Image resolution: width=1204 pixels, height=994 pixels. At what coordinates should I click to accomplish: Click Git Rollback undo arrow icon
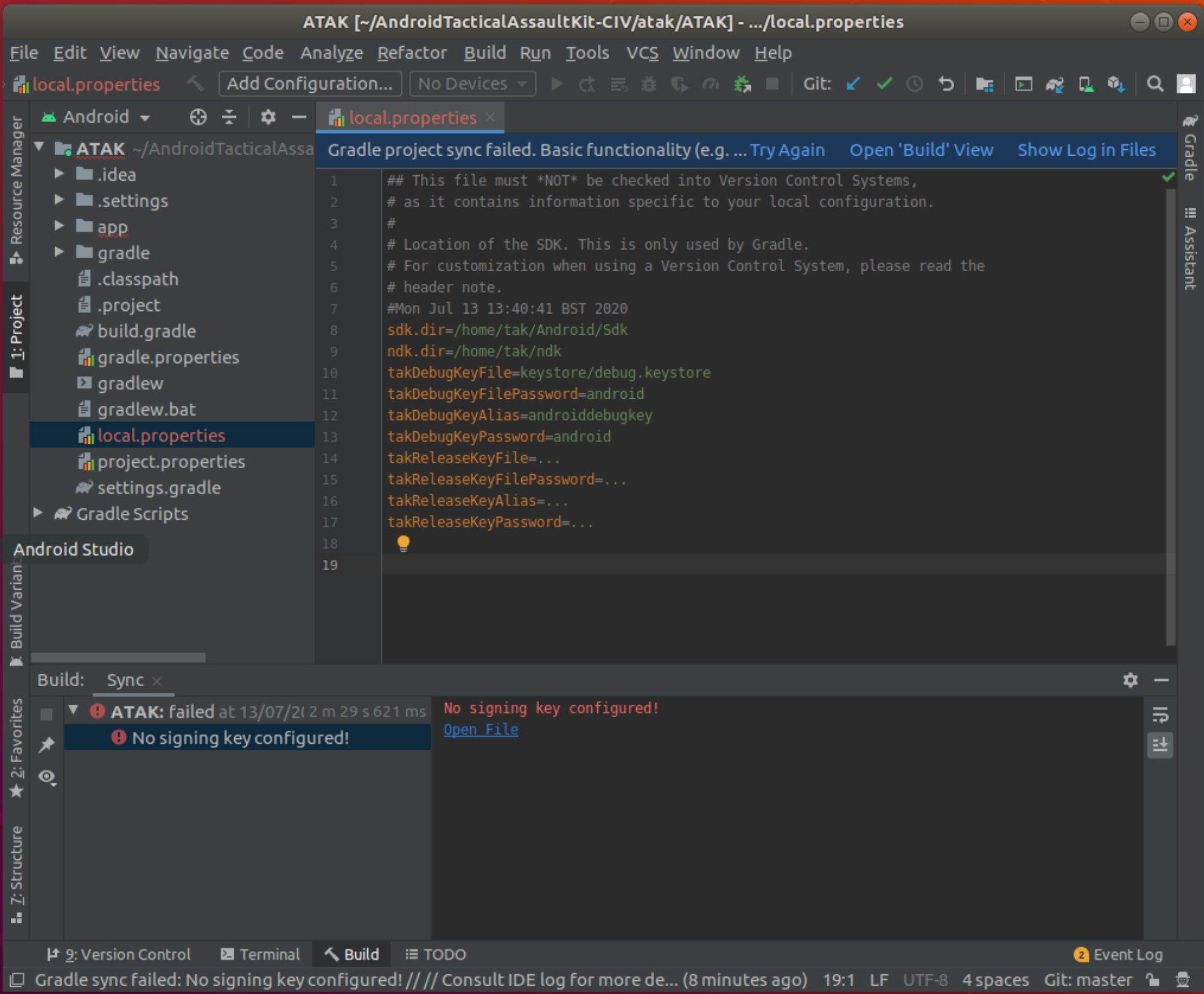click(x=946, y=84)
